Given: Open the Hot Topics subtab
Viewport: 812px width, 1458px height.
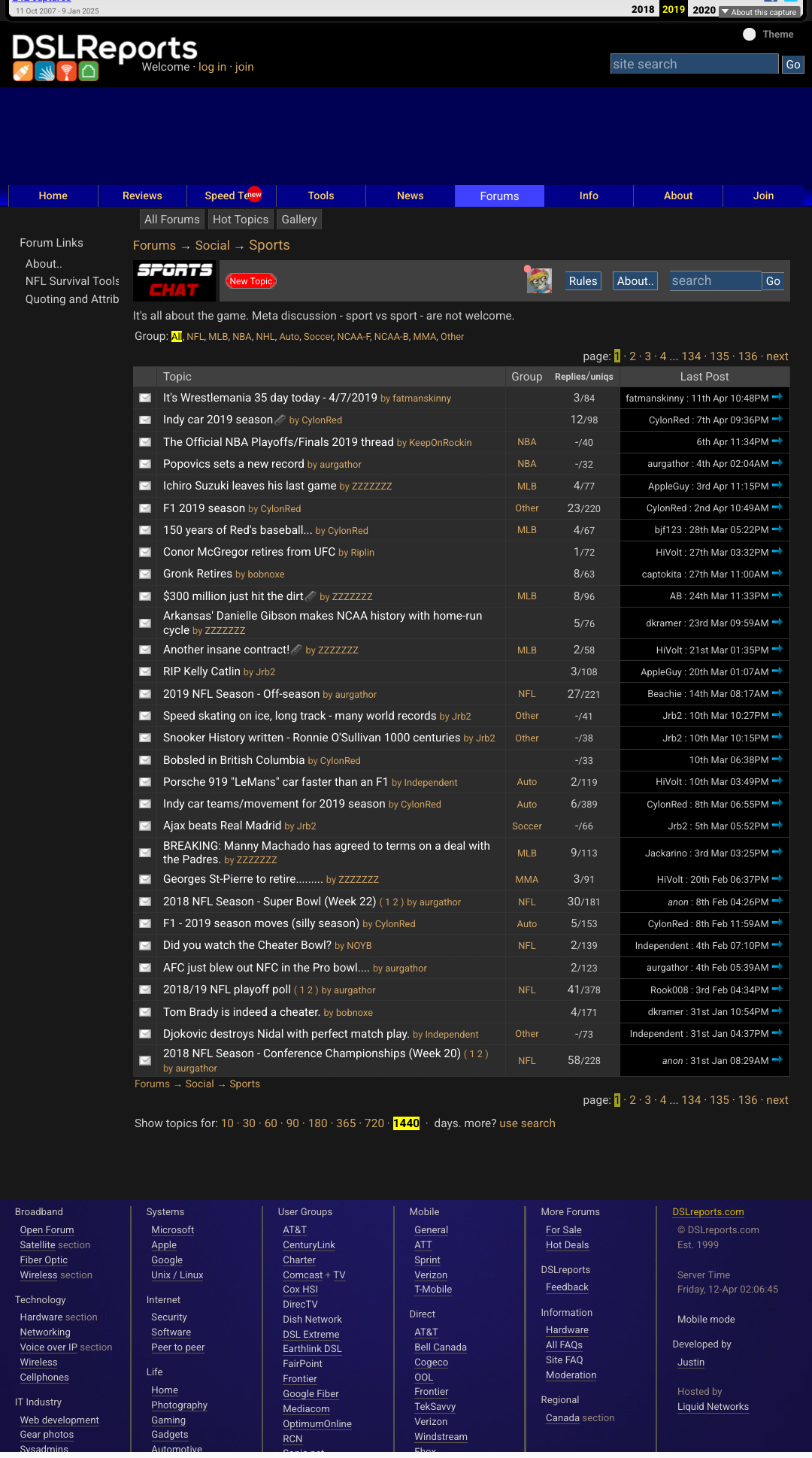Looking at the screenshot, I should [x=241, y=220].
